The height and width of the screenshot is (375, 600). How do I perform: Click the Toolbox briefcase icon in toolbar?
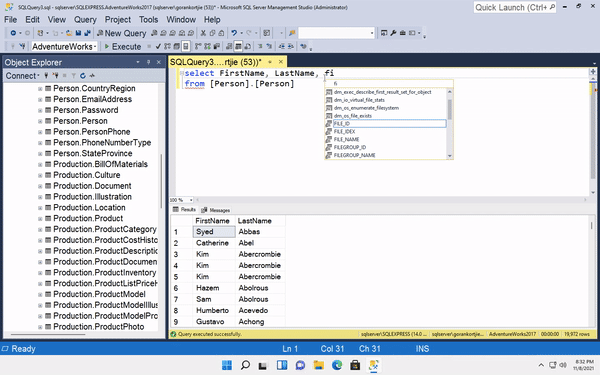click(x=403, y=33)
